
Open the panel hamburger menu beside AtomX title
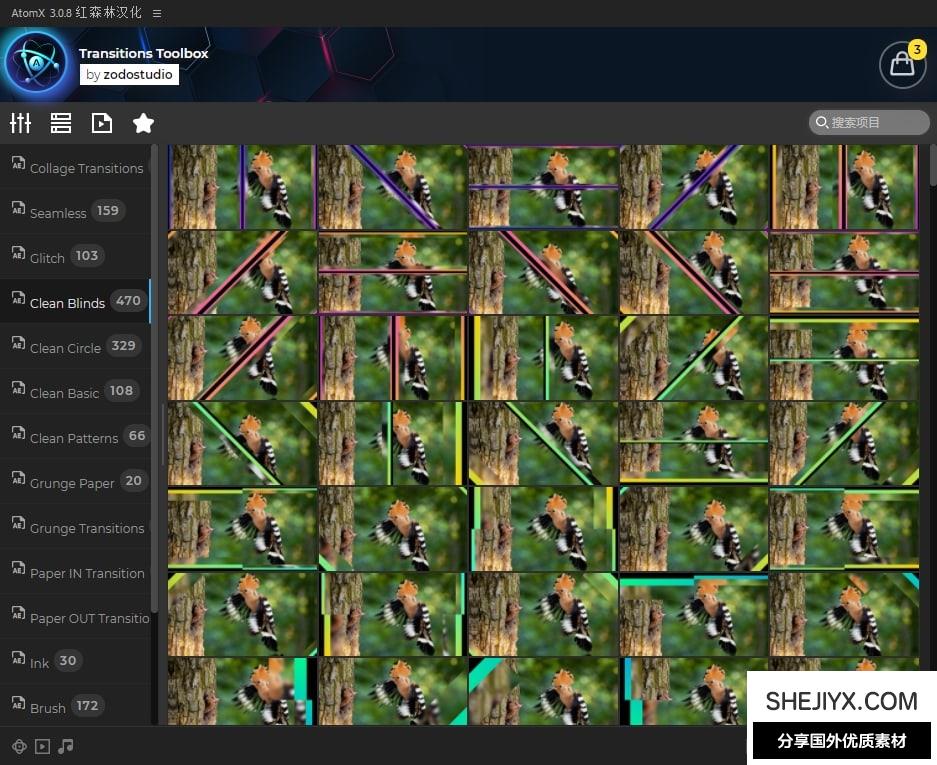click(157, 13)
